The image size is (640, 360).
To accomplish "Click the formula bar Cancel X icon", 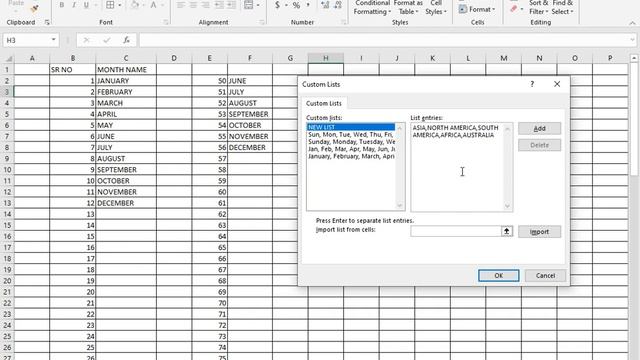I will pyautogui.click(x=86, y=40).
